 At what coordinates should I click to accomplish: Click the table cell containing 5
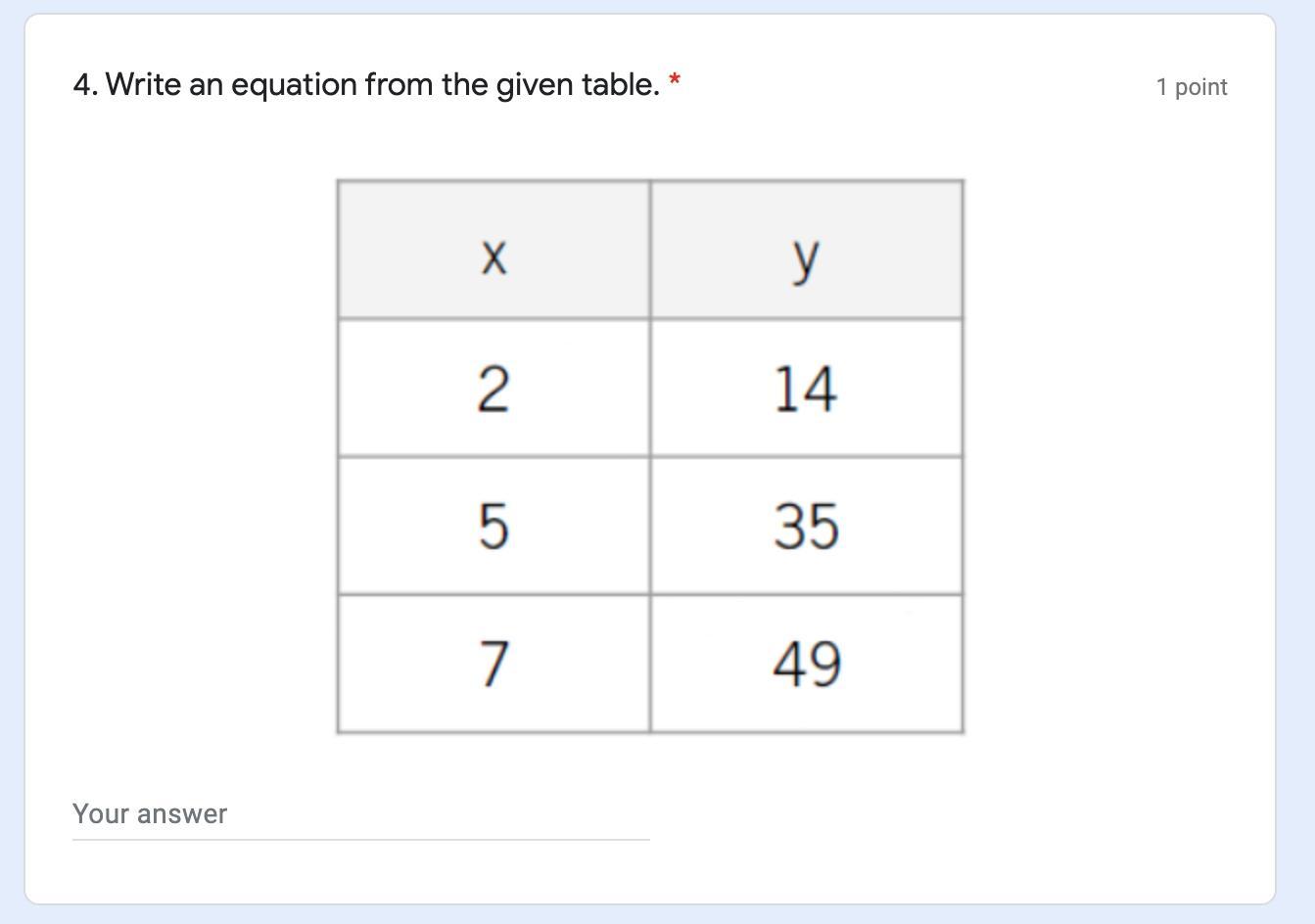tap(493, 526)
